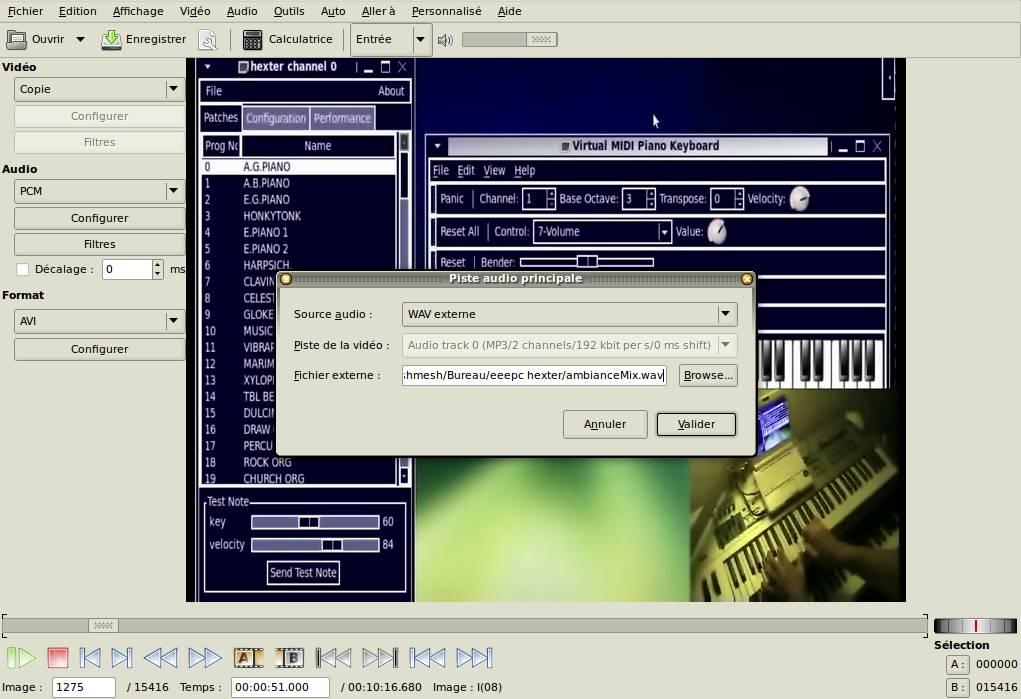1021x699 pixels.
Task: Enable the Décalage checkbox
Action: click(x=23, y=268)
